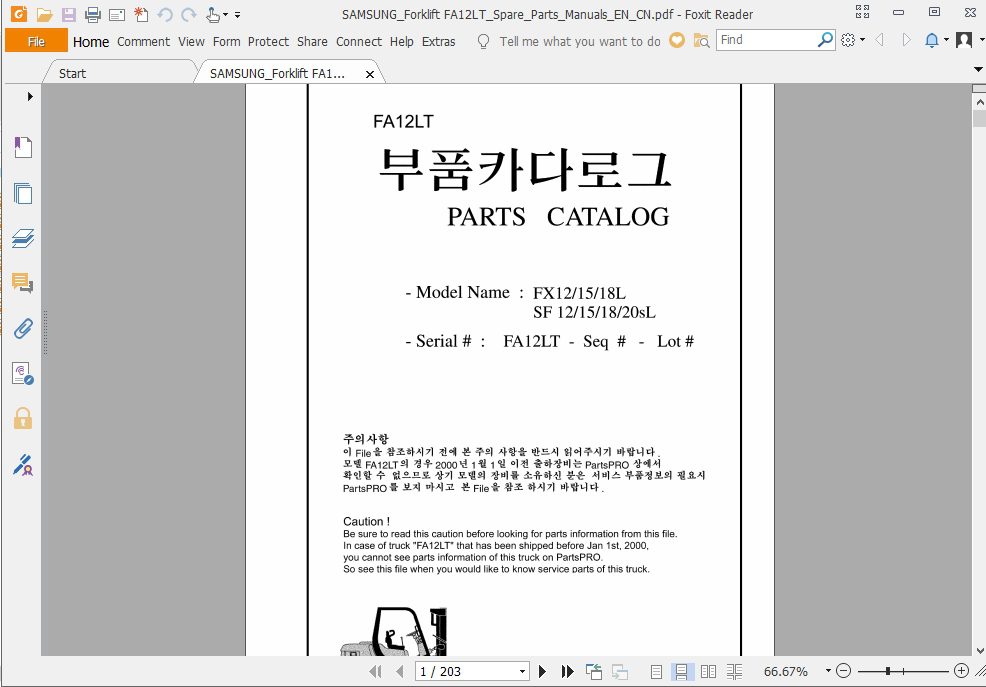Image resolution: width=986 pixels, height=687 pixels.
Task: Switch to the Start tab
Action: 70,72
